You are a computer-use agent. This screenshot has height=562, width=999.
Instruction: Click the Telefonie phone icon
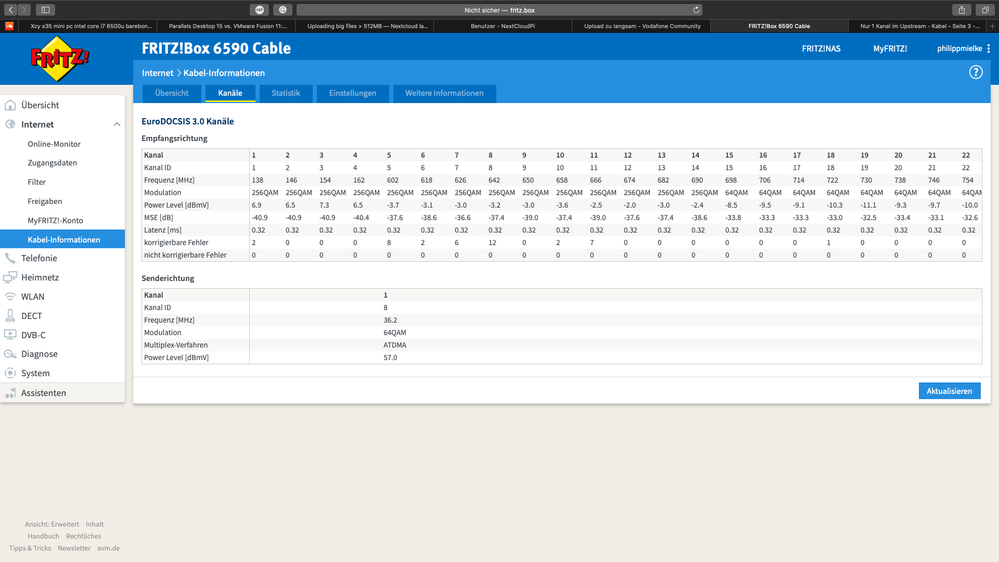pos(10,258)
